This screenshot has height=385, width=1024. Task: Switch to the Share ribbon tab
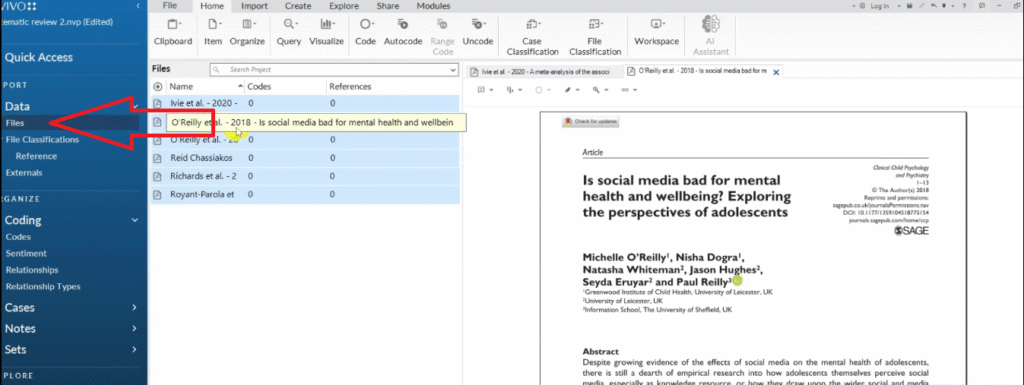coord(388,6)
